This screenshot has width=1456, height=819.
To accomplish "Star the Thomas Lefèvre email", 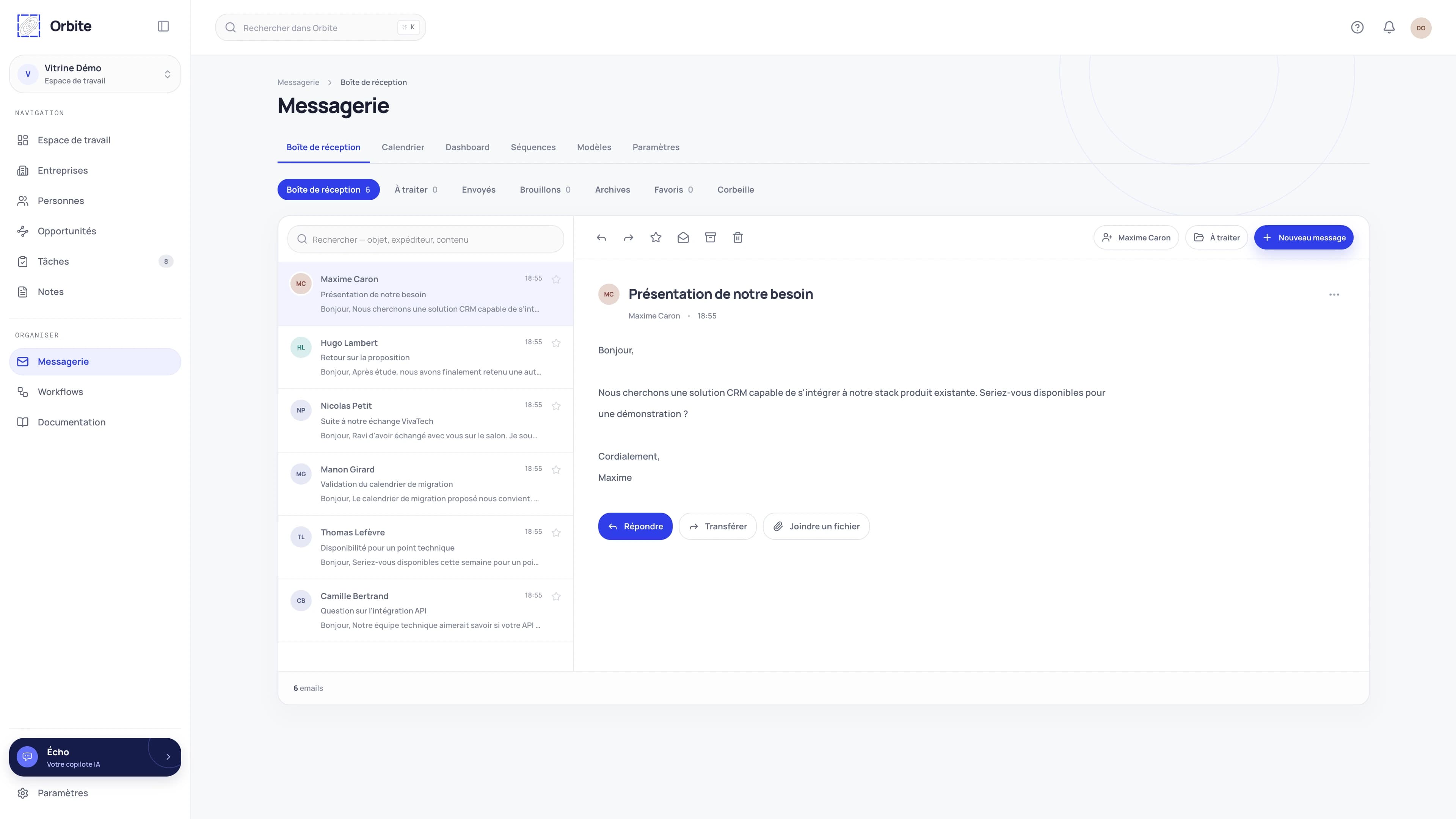I will 556,532.
